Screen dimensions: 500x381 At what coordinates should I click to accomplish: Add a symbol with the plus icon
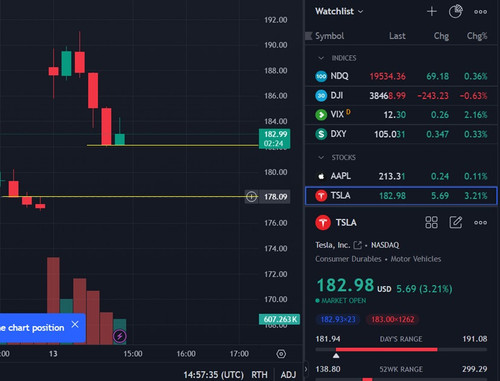[432, 12]
